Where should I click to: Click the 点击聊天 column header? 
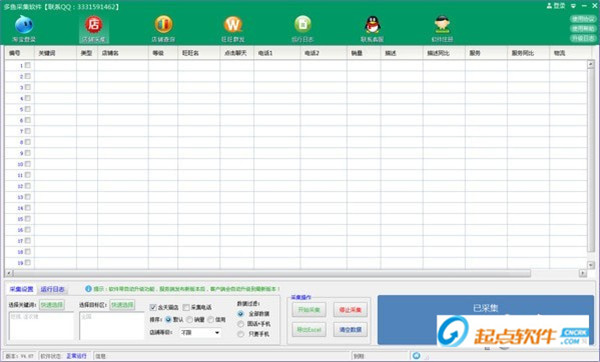tap(237, 53)
